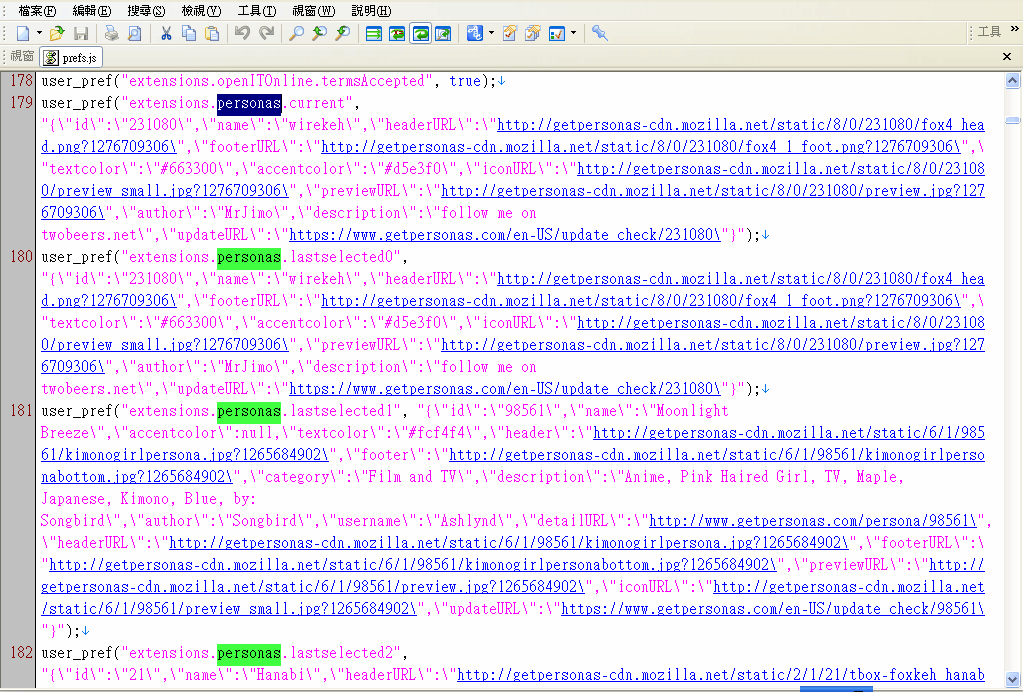Expand the configuration selector dropdown arrow
This screenshot has width=1023, height=692.
[x=573, y=34]
